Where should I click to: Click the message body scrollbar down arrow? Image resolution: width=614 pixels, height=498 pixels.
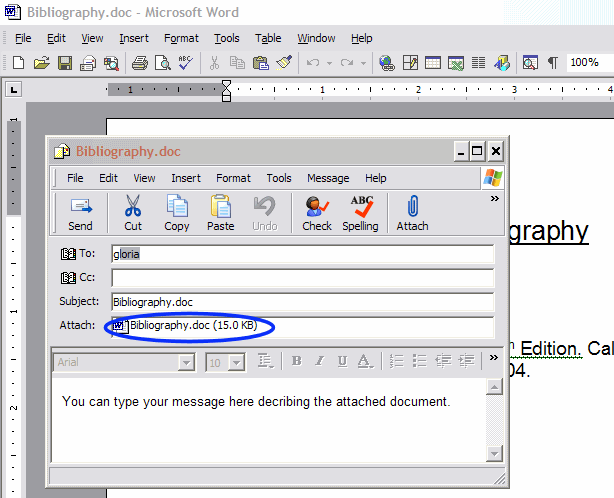coord(494,453)
